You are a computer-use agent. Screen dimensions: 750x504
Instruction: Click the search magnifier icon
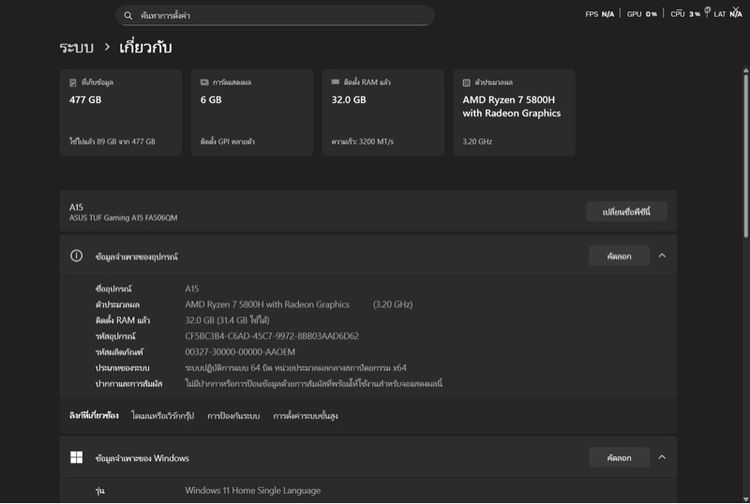(x=127, y=16)
